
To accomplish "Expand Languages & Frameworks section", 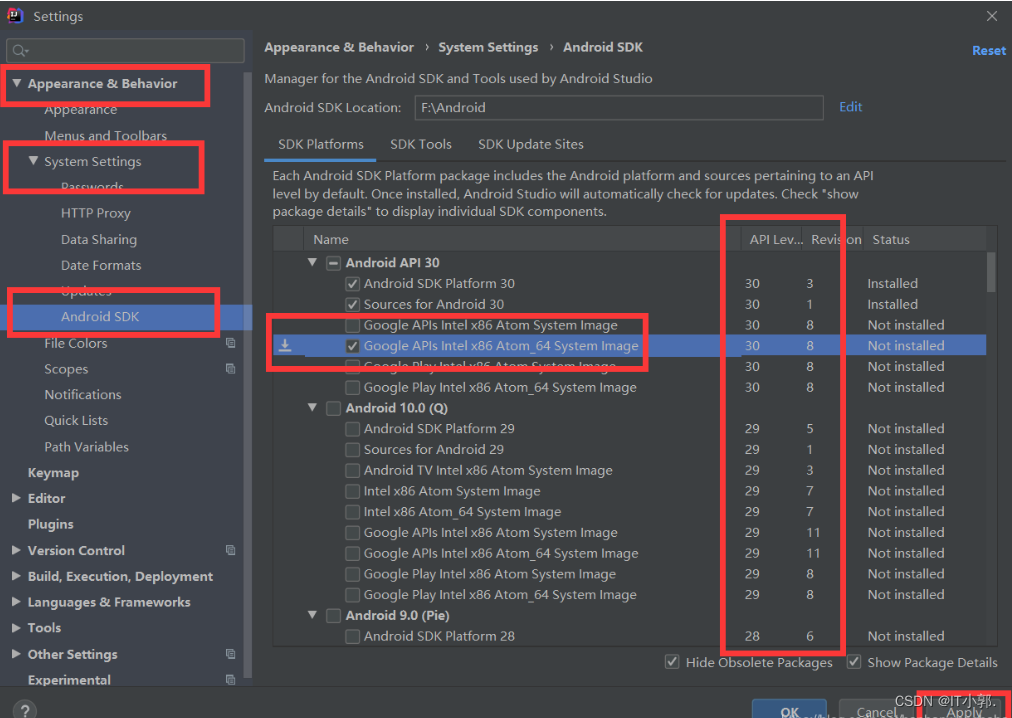I will [16, 602].
